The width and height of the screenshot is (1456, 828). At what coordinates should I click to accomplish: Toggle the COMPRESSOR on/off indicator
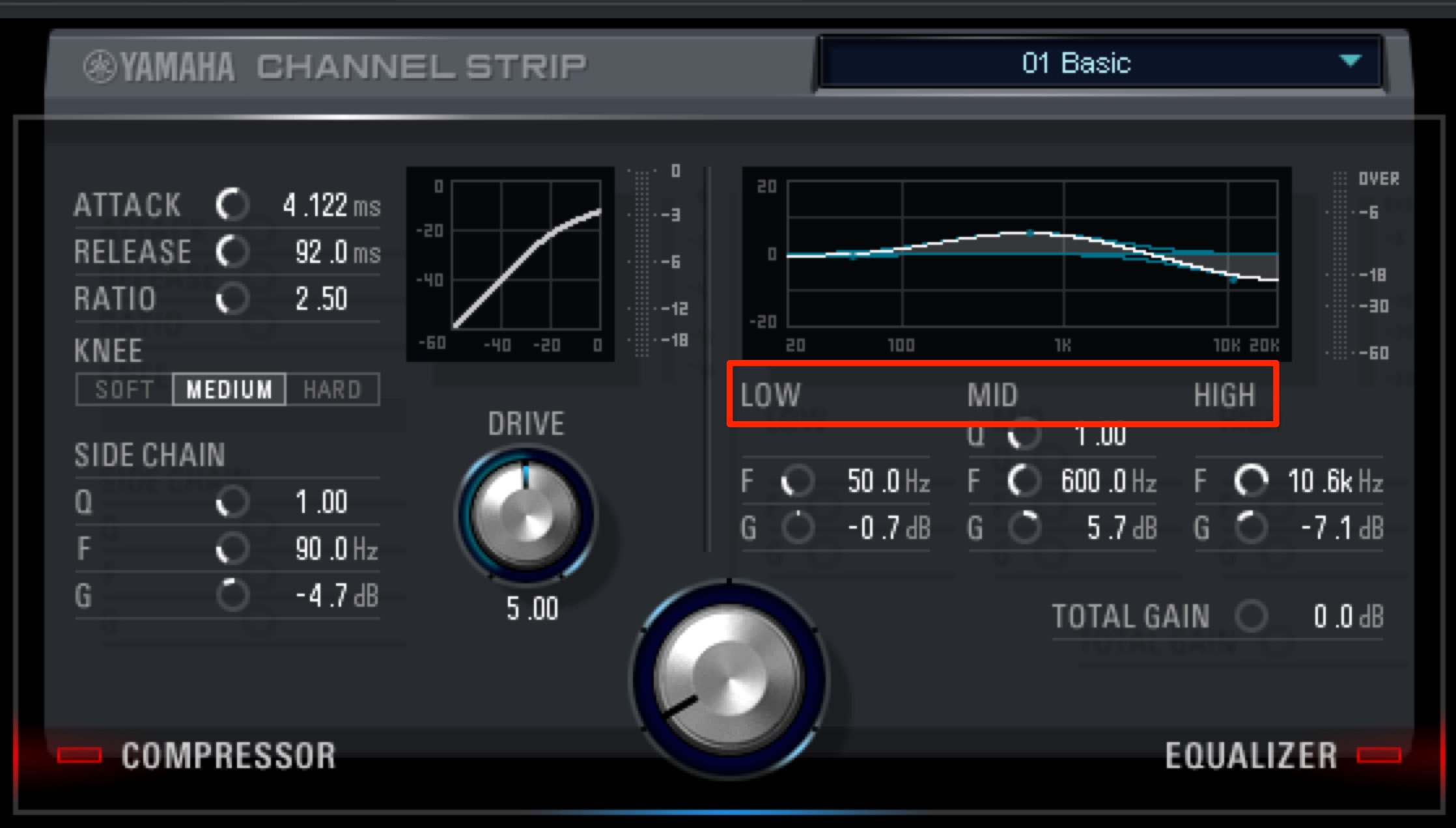[x=79, y=755]
